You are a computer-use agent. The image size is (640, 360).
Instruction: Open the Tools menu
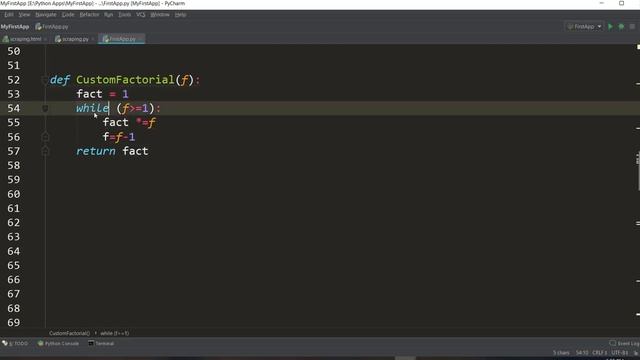(124, 15)
